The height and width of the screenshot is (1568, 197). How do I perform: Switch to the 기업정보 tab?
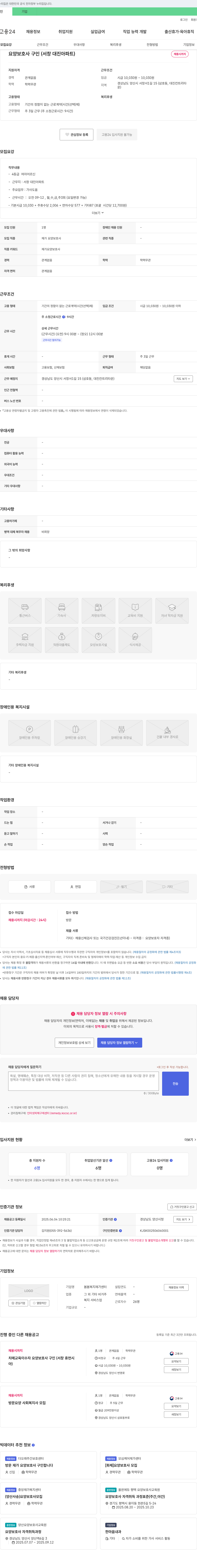[189, 44]
